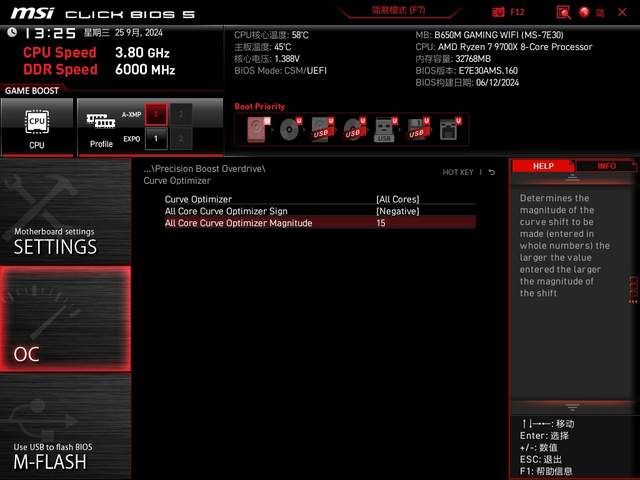Open the SETTINGS motherboard settings menu
The image size is (640, 480).
pos(65,211)
